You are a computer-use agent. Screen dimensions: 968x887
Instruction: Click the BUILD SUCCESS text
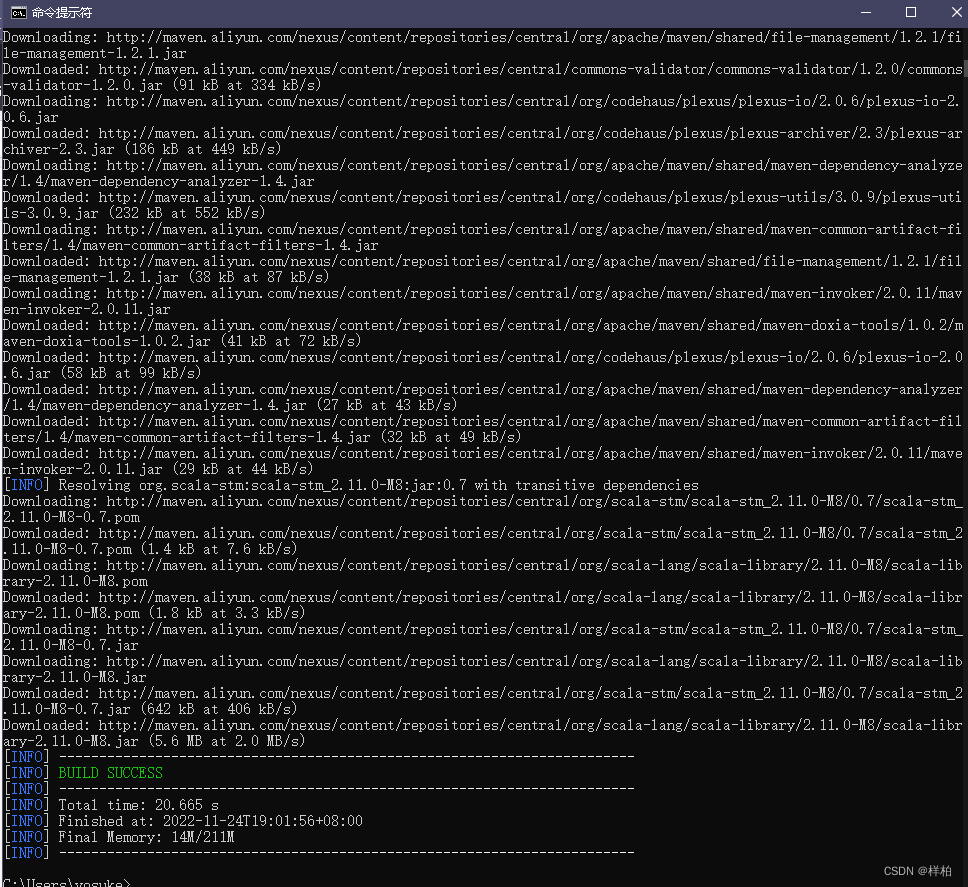(111, 773)
